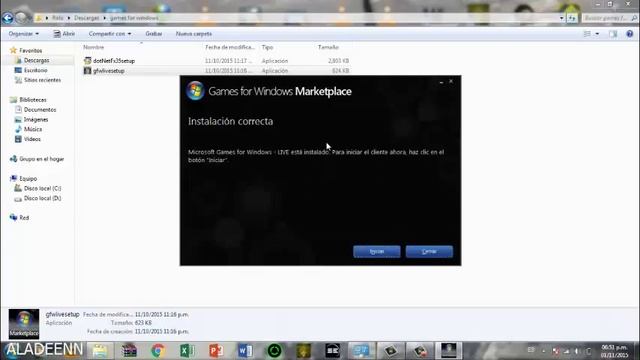Screen dimensions: 640x360
Task: Click the Marketplace thumbnail in details pane
Action: point(24,324)
